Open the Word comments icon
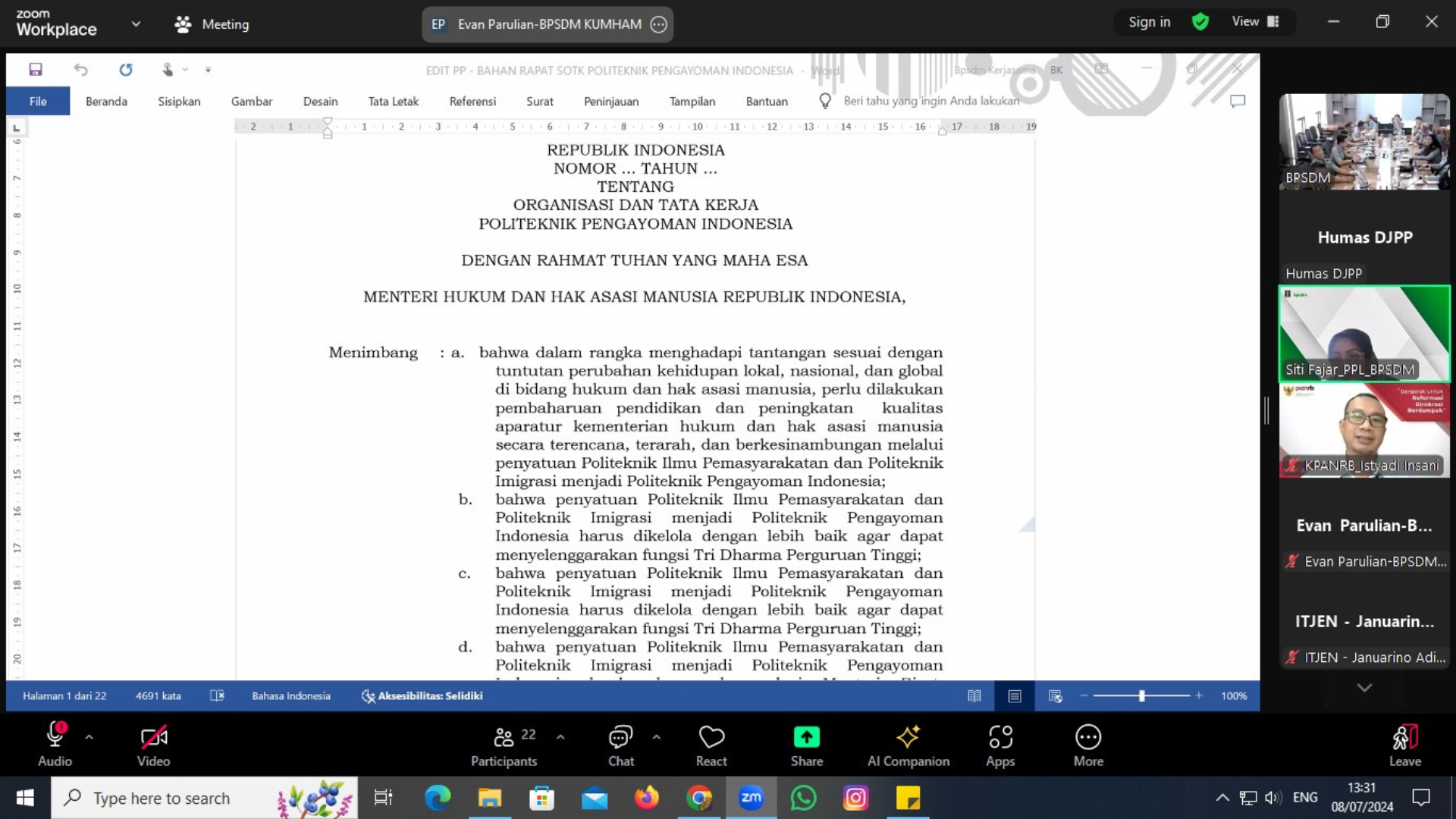The image size is (1456, 819). (x=1238, y=101)
